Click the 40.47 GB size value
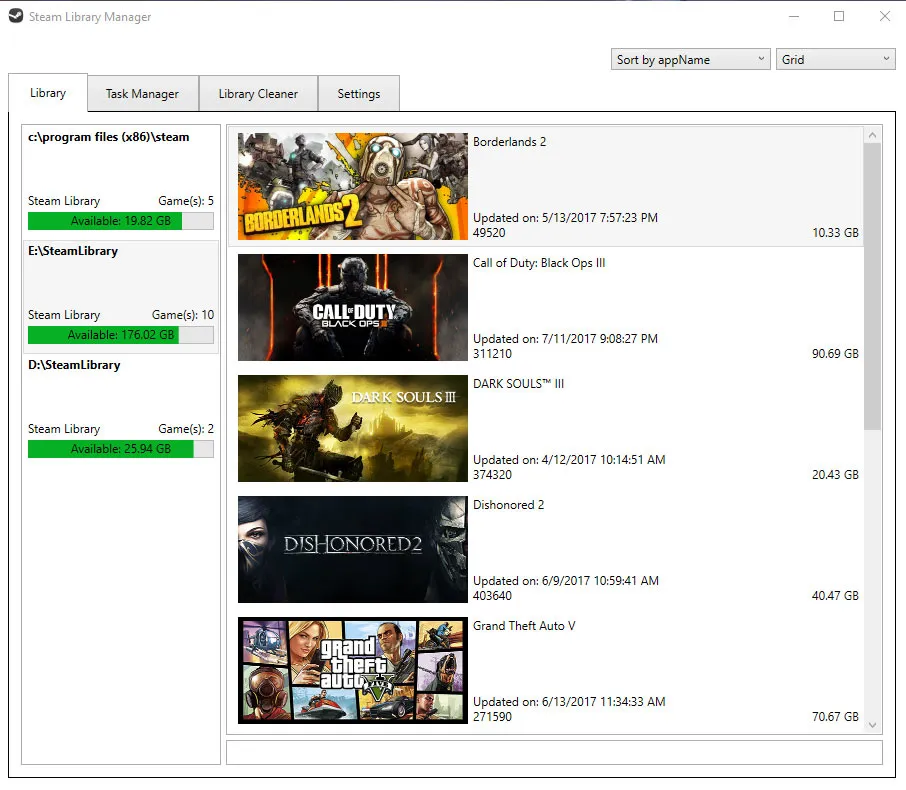The height and width of the screenshot is (790, 906). [x=836, y=596]
